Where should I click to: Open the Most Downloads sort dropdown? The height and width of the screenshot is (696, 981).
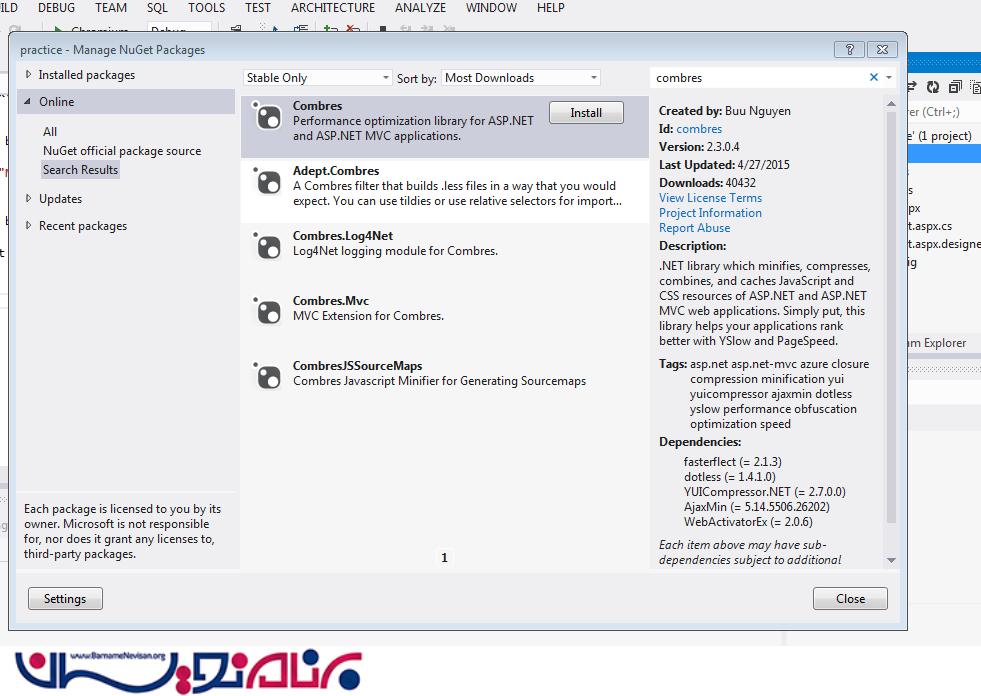(x=520, y=78)
